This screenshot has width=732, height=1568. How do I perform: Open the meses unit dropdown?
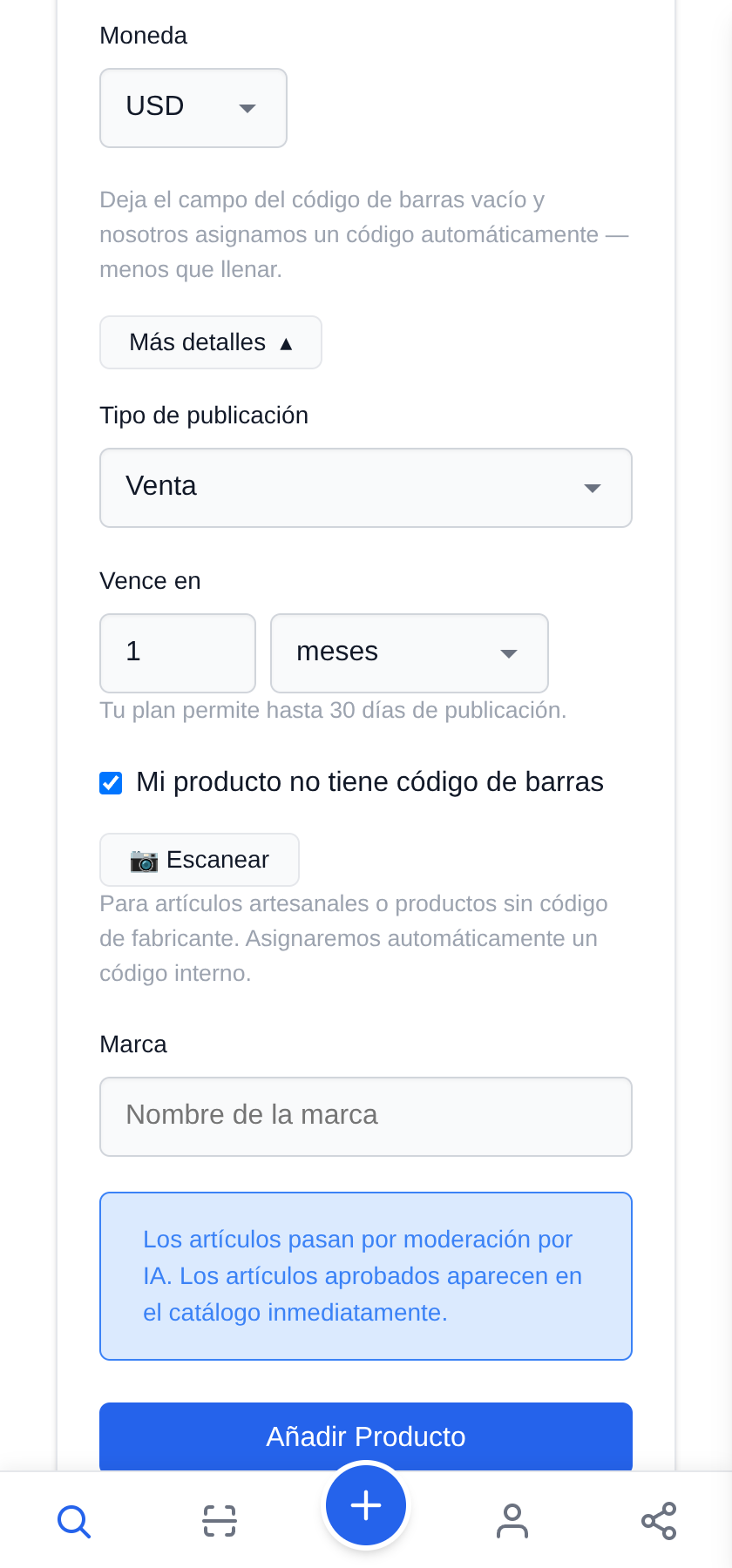pos(410,653)
